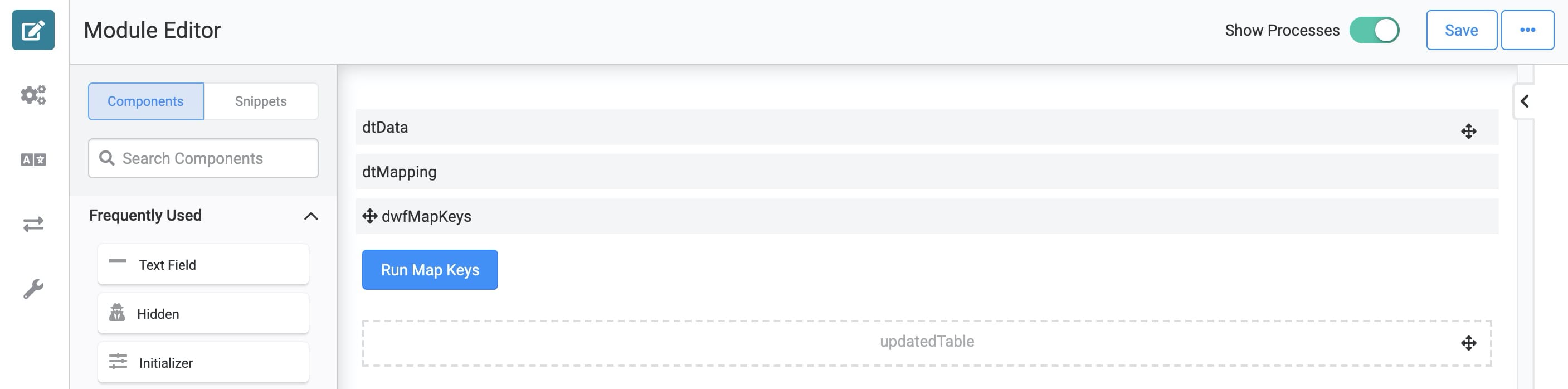
Task: Switch to the Snippets tab
Action: click(x=261, y=101)
